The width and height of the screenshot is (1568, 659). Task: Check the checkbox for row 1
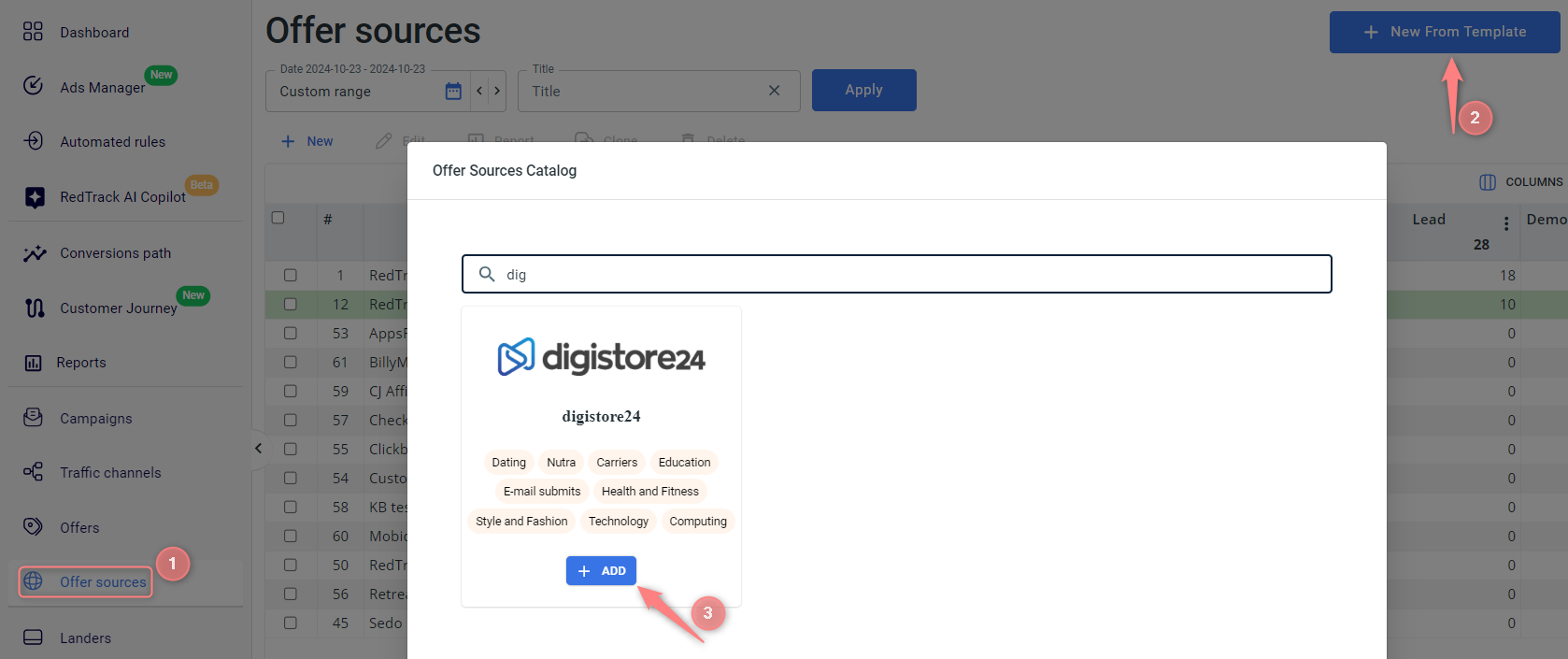click(291, 276)
